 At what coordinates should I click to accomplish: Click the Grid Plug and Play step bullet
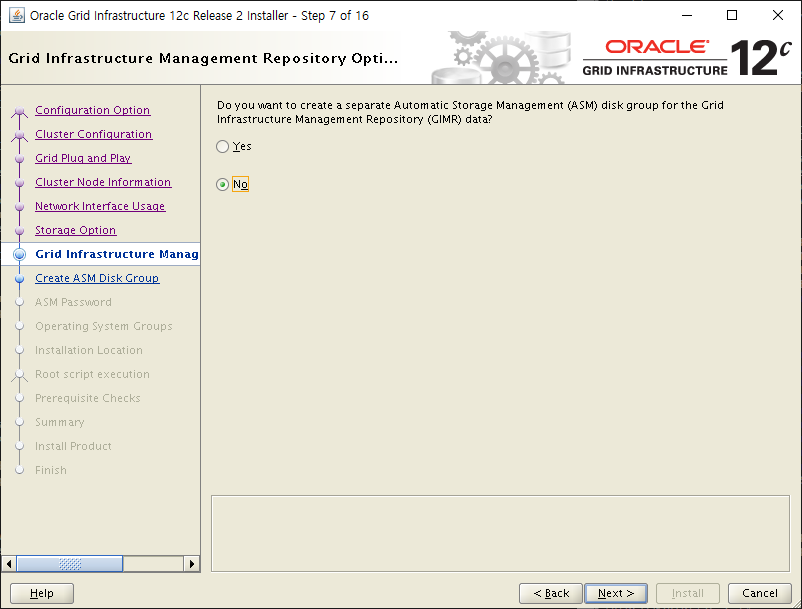coord(19,159)
